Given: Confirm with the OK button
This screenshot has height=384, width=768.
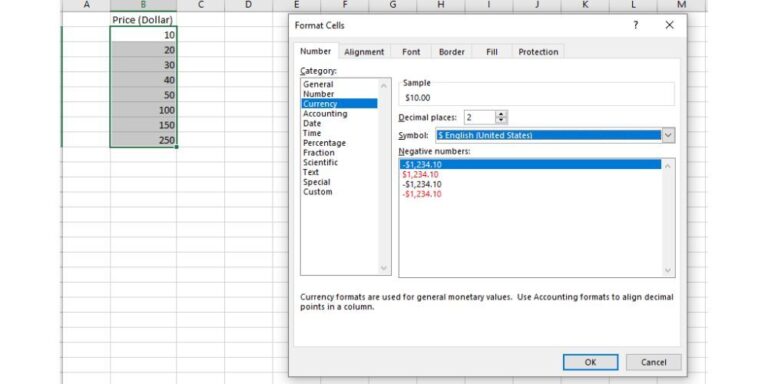Looking at the screenshot, I should coord(590,362).
